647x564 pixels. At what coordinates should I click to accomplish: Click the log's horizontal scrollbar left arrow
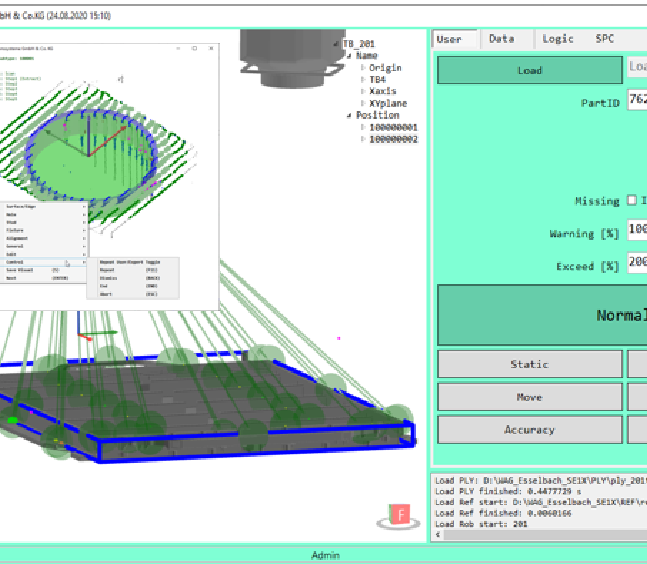pyautogui.click(x=438, y=534)
